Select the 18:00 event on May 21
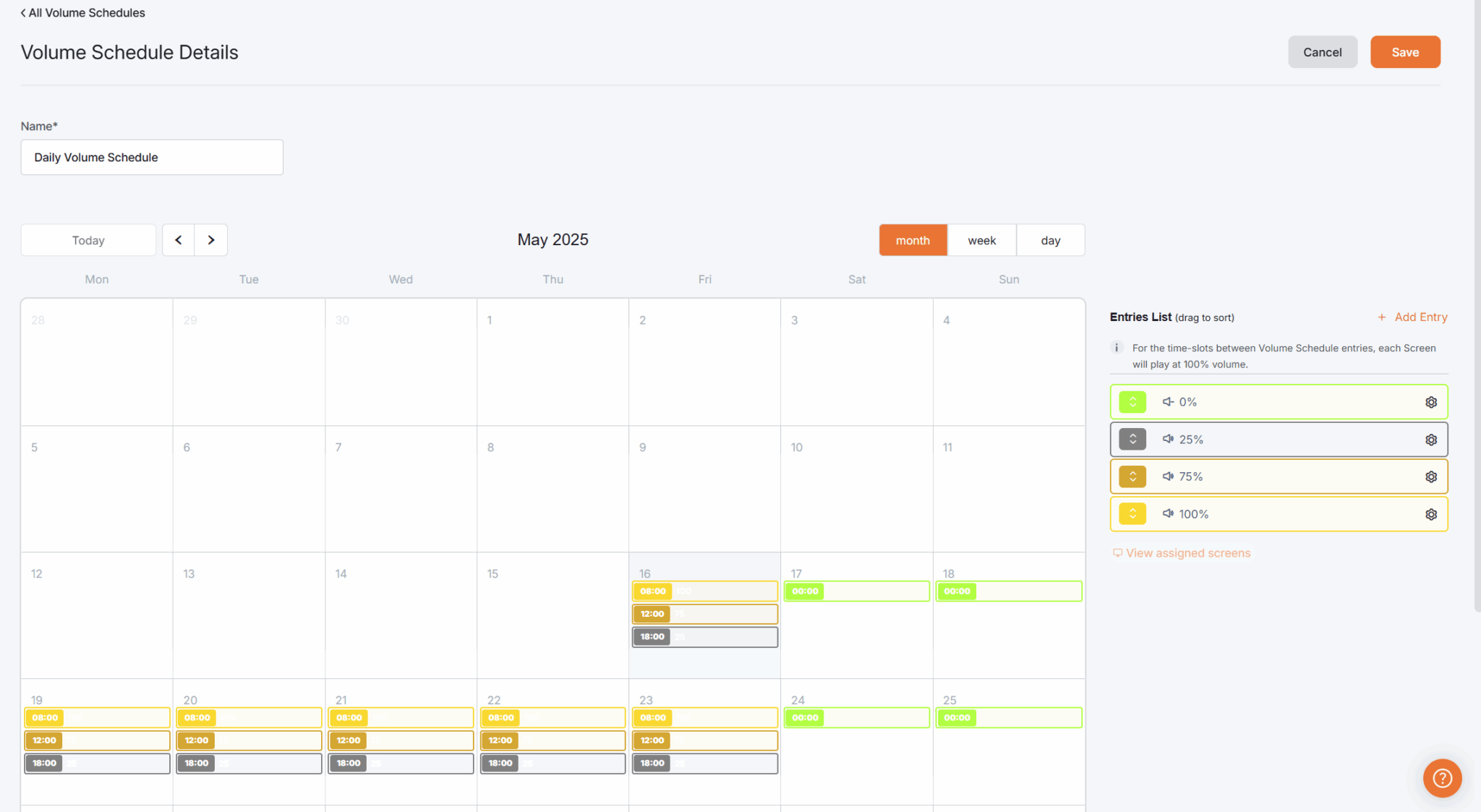Viewport: 1481px width, 812px height. tap(401, 764)
